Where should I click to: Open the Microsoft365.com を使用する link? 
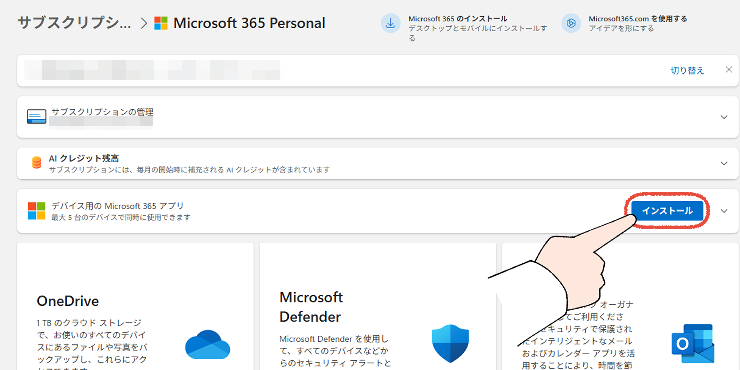[x=638, y=19]
